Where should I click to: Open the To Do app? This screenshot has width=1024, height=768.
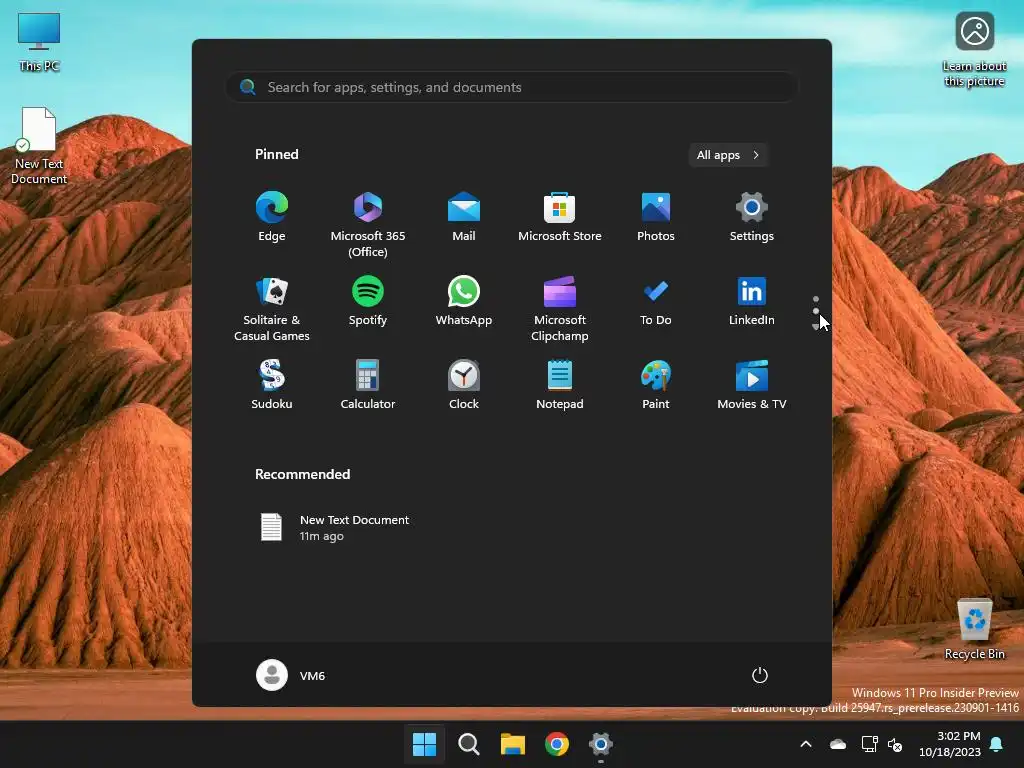pos(656,302)
